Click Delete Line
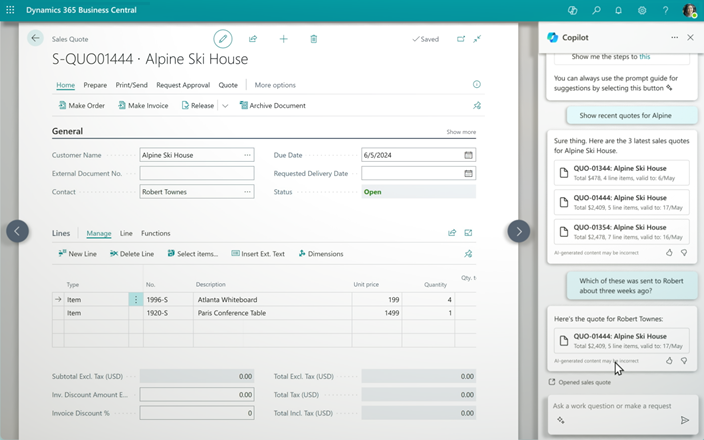Image resolution: width=704 pixels, height=440 pixels. click(x=132, y=254)
